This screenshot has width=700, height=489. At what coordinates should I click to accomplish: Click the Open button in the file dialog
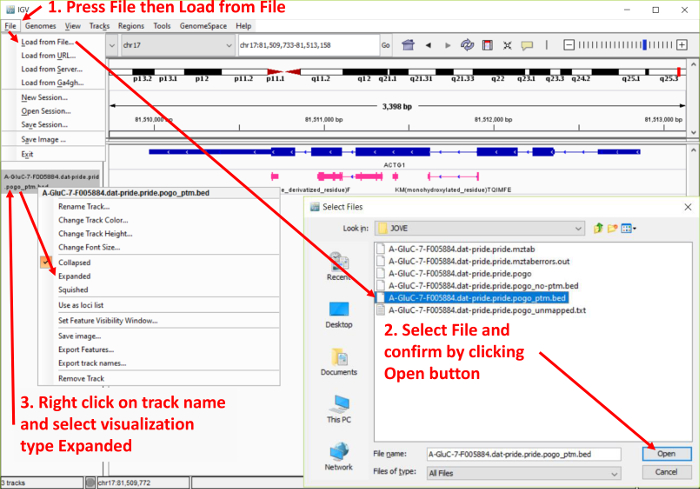coord(667,454)
